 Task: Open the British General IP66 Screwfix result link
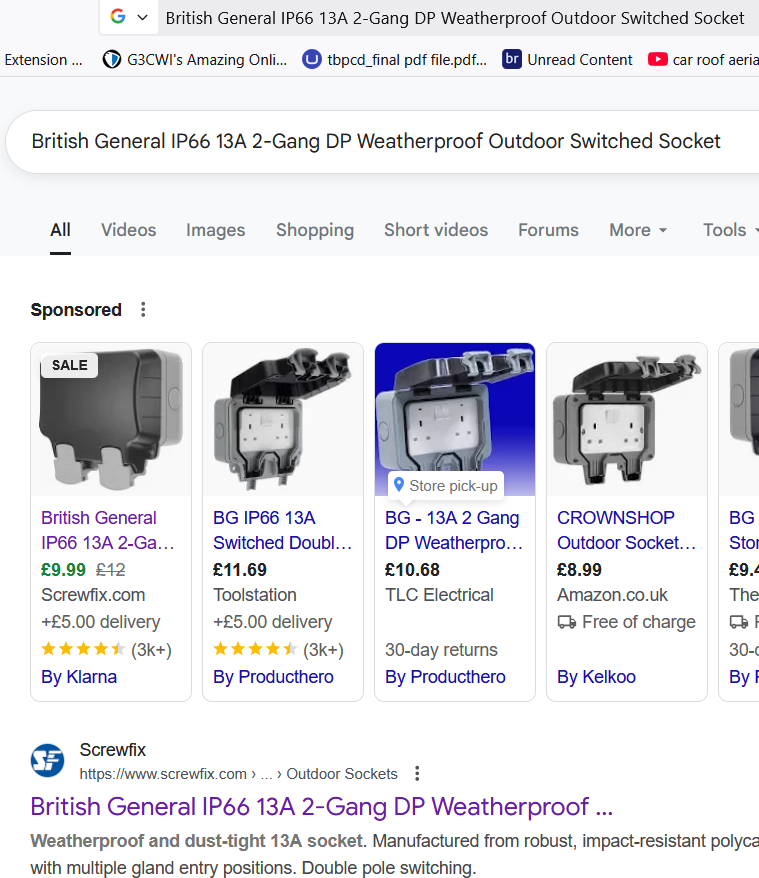[x=321, y=807]
